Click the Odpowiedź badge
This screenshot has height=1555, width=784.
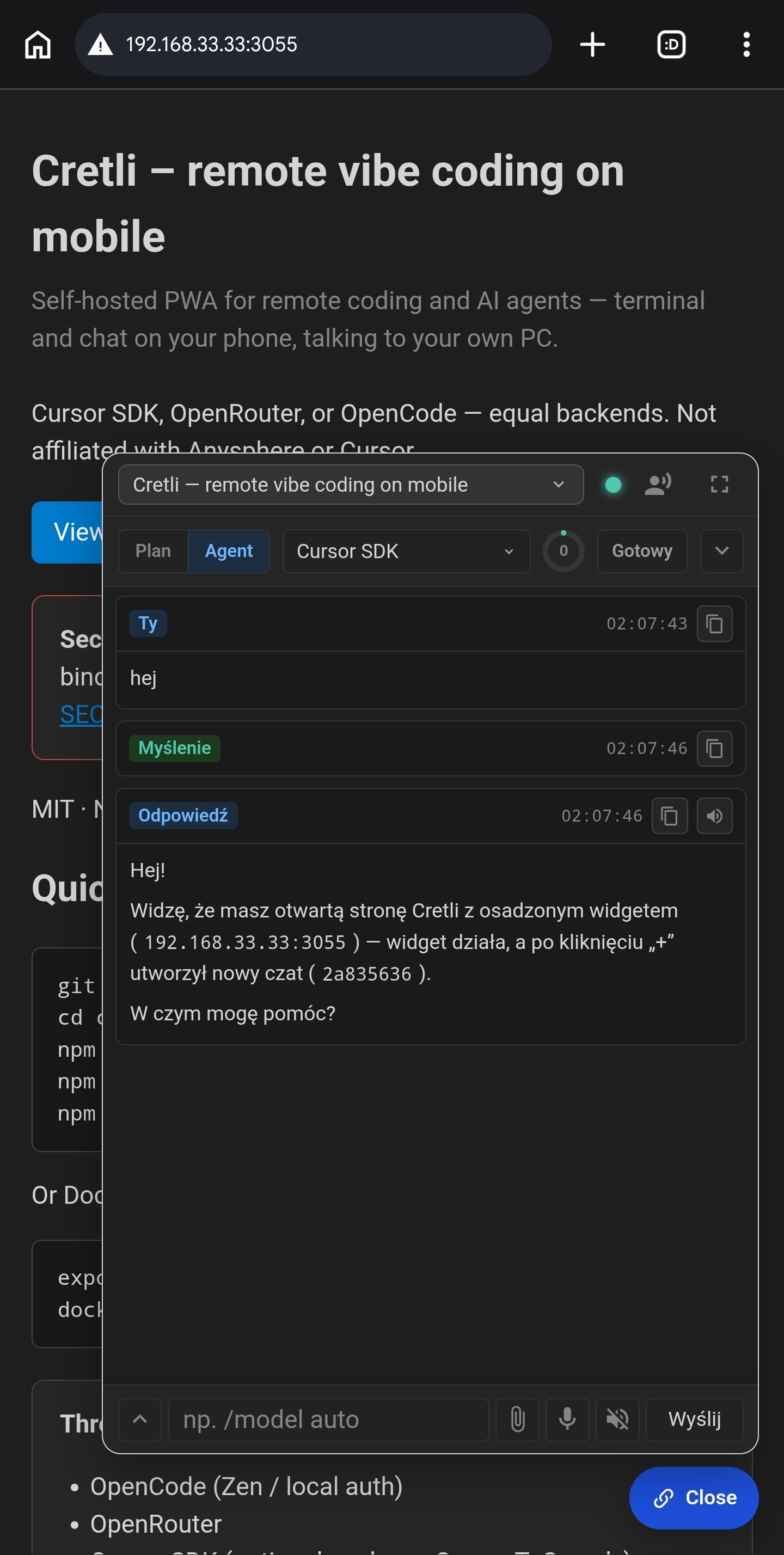coord(183,816)
